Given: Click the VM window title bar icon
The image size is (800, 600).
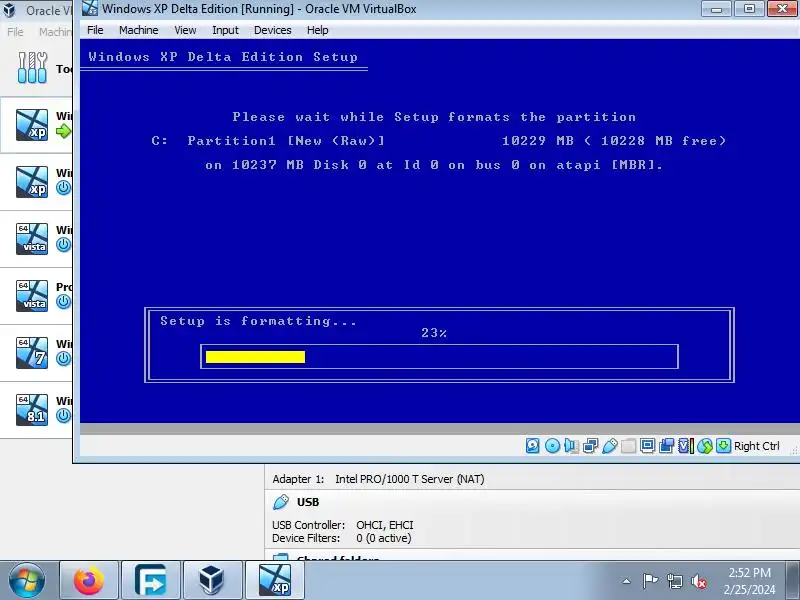Looking at the screenshot, I should (x=90, y=8).
